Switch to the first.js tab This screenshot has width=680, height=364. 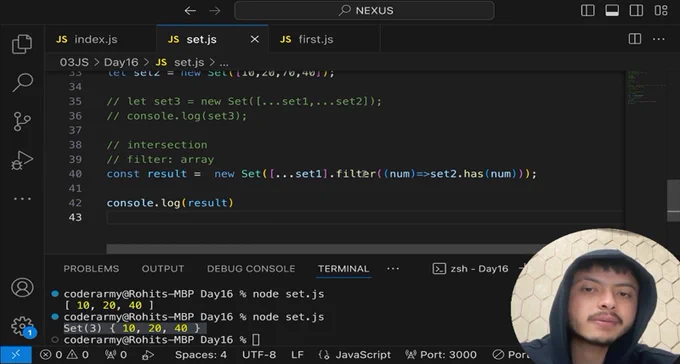[x=324, y=39]
